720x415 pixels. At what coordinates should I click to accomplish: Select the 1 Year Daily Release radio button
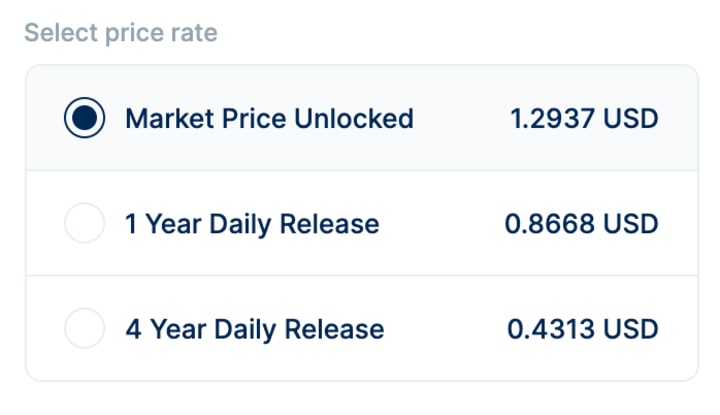tap(84, 223)
